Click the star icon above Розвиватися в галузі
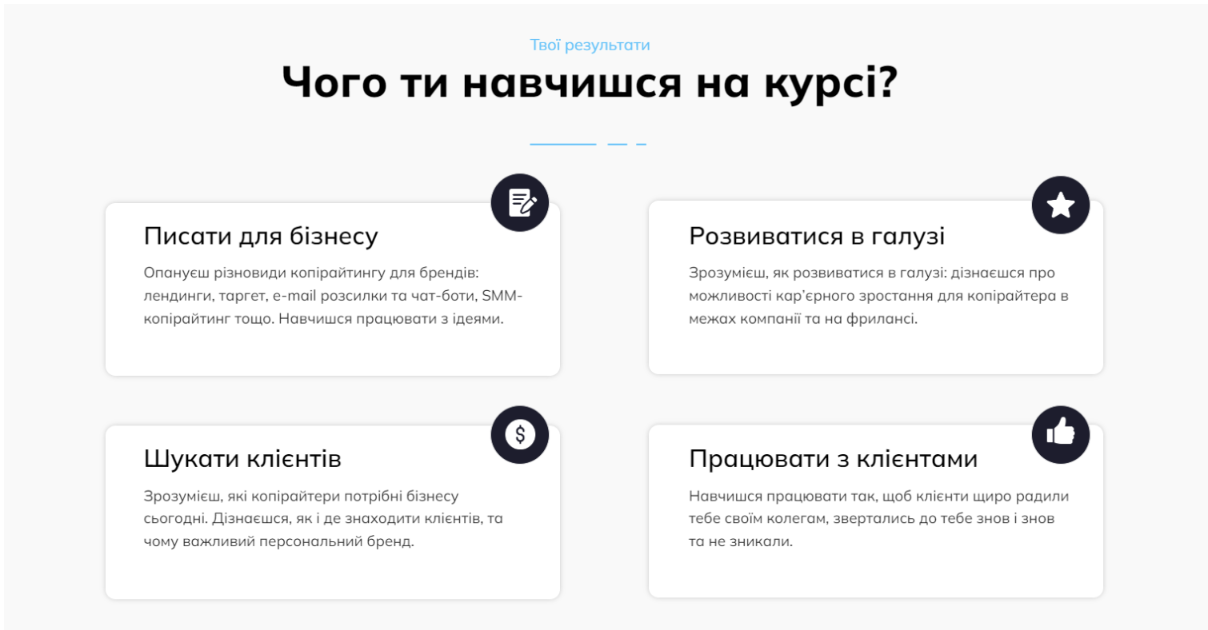This screenshot has width=1208, height=630. click(x=1060, y=204)
